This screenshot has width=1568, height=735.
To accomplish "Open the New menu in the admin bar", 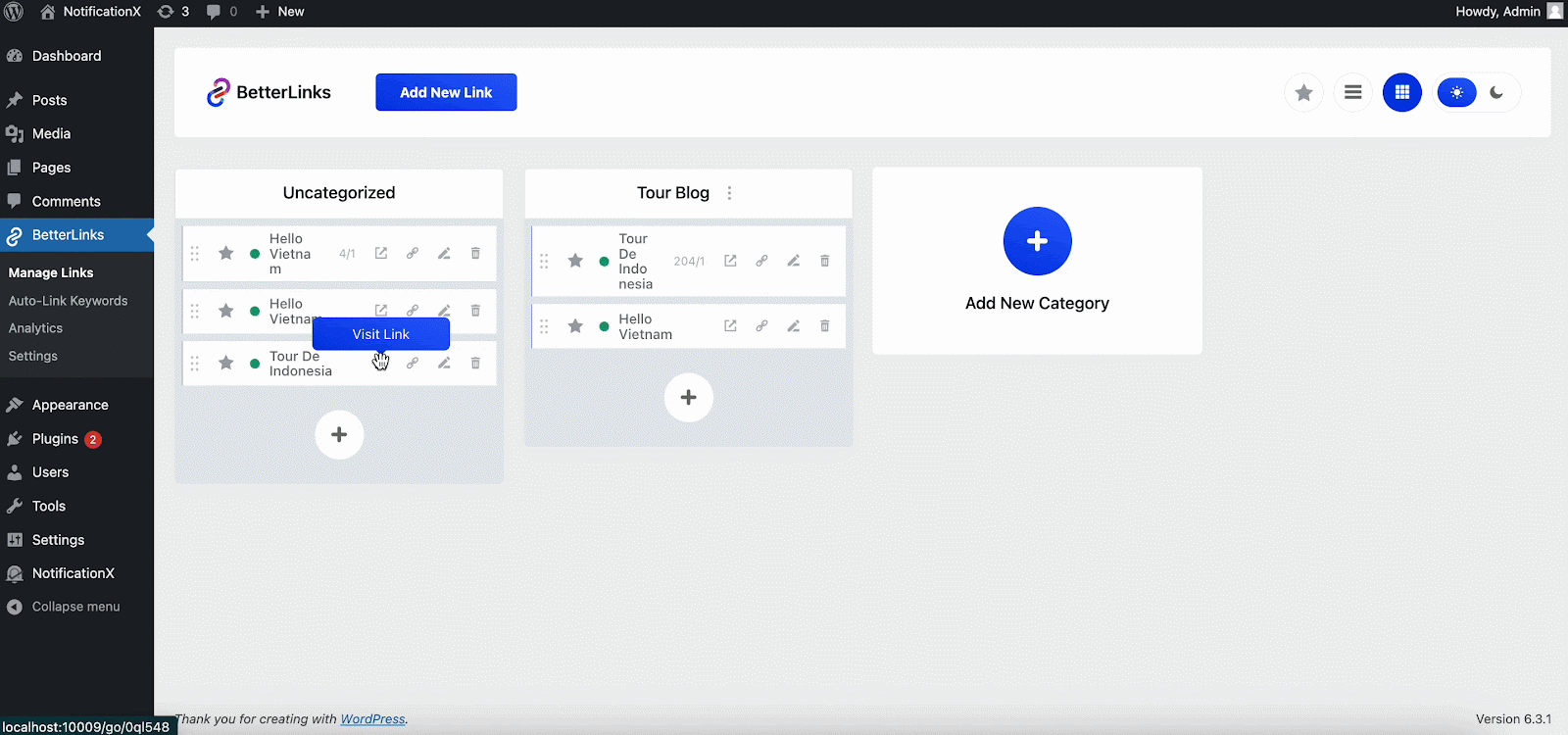I will (x=280, y=12).
